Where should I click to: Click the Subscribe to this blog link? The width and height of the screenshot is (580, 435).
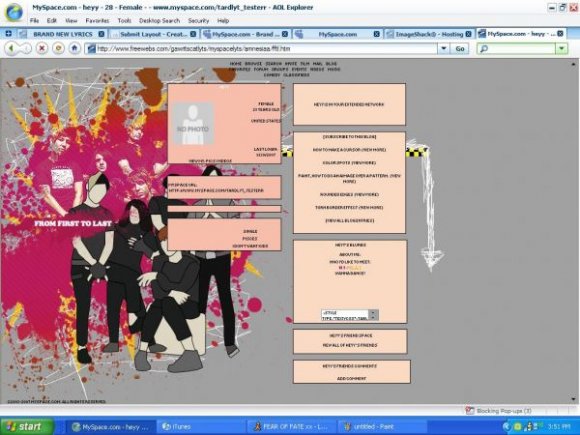tap(349, 137)
